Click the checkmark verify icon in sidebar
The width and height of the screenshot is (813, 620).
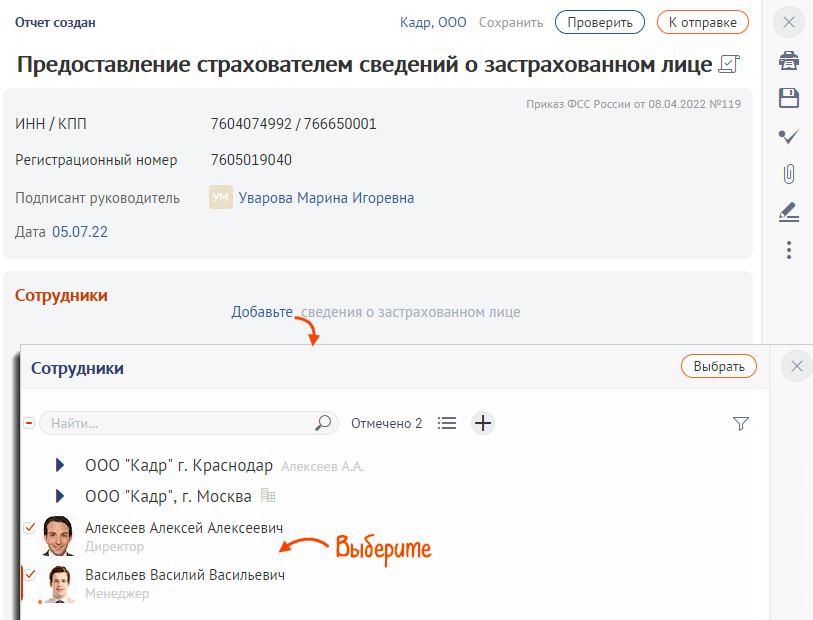click(789, 136)
